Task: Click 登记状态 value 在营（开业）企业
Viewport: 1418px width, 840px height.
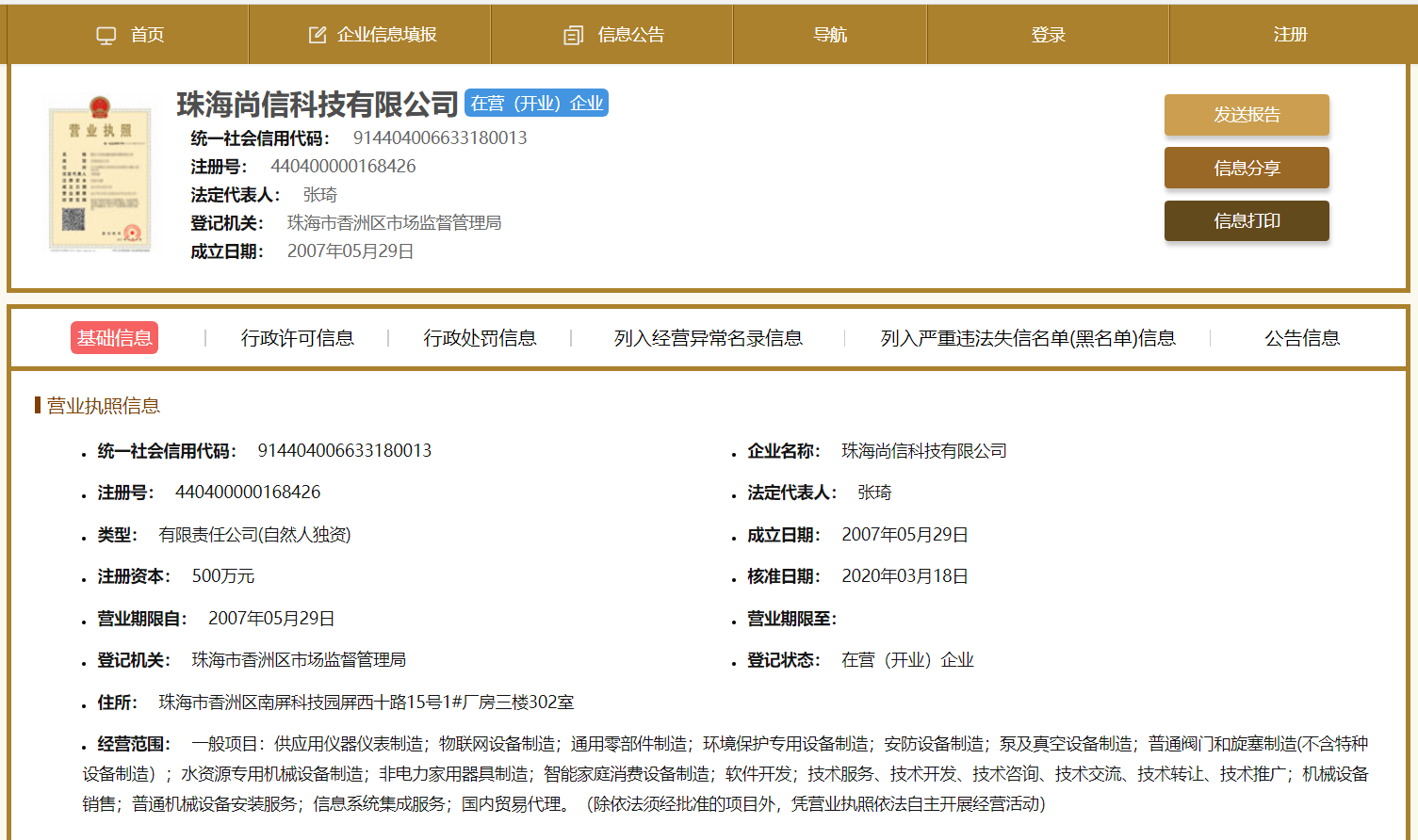Action: point(907,659)
